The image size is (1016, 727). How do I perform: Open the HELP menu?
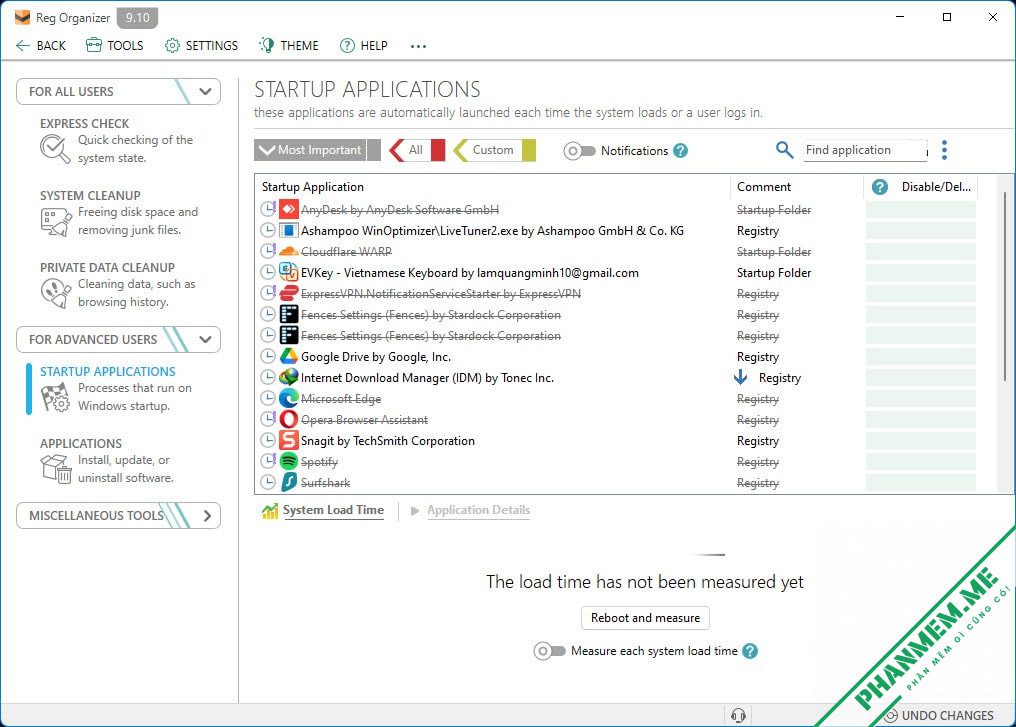tap(364, 45)
